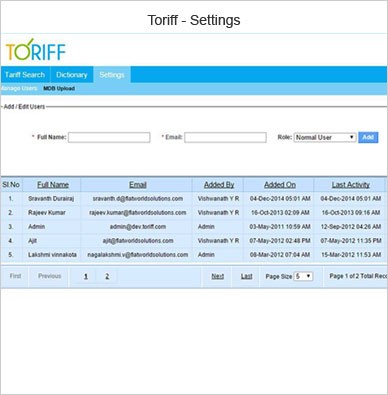This screenshot has width=388, height=395.
Task: Click Added On 16-Oct-2013 02:09 AM cell
Action: [280, 213]
